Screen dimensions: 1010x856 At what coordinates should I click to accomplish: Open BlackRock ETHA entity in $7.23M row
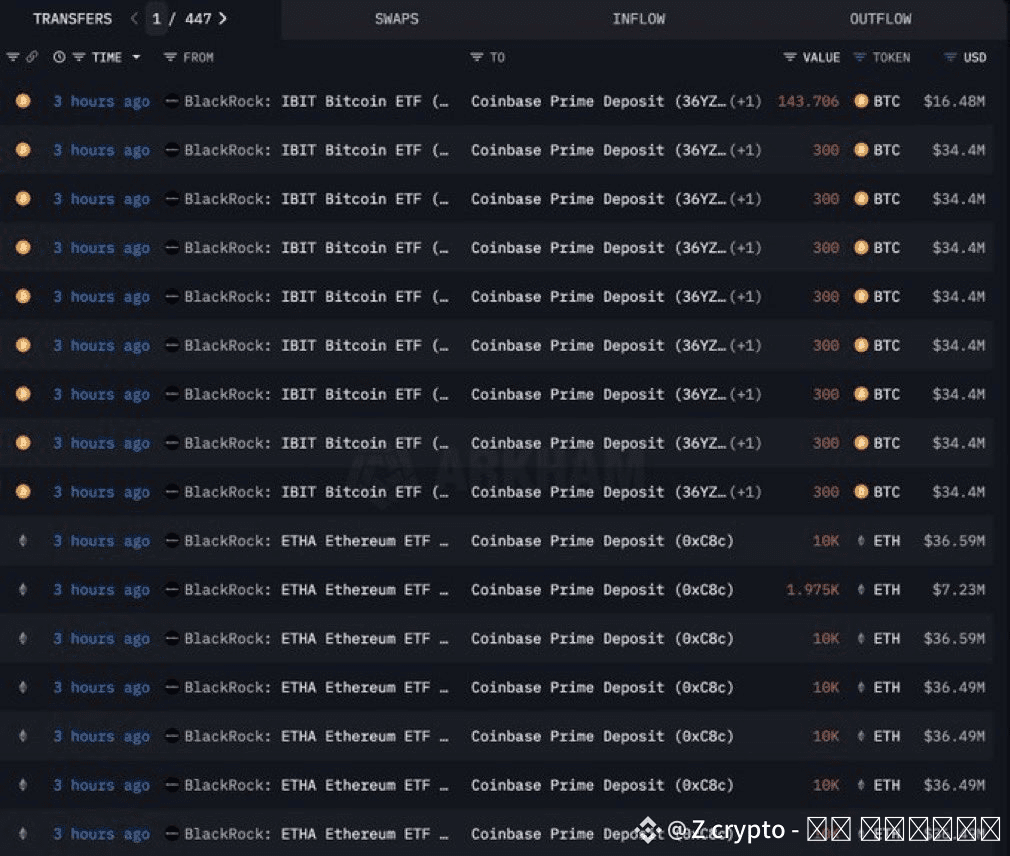316,589
